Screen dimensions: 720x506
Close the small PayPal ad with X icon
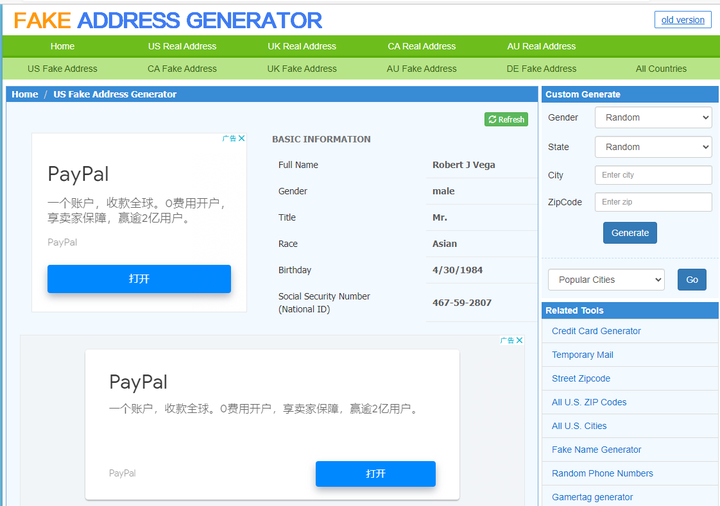tap(242, 138)
